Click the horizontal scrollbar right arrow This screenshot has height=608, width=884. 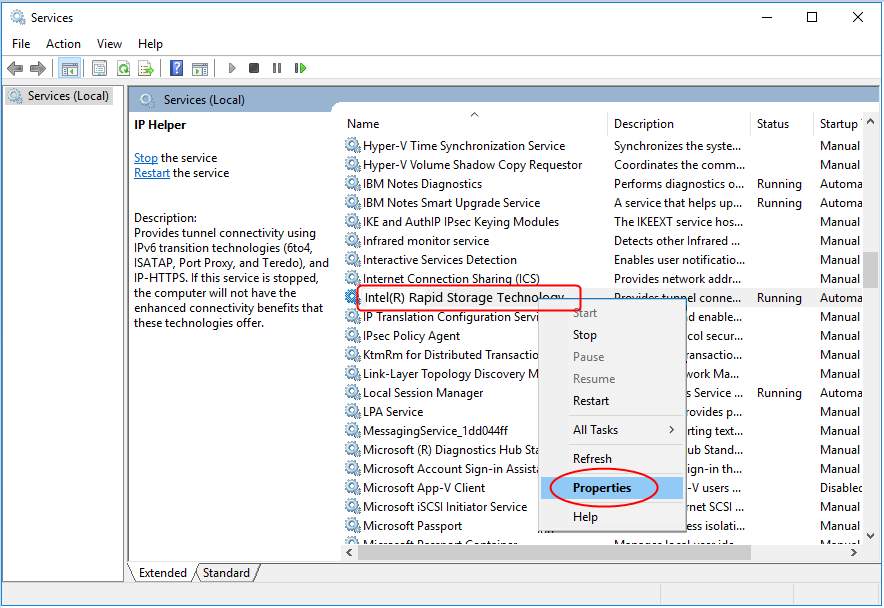[x=857, y=551]
